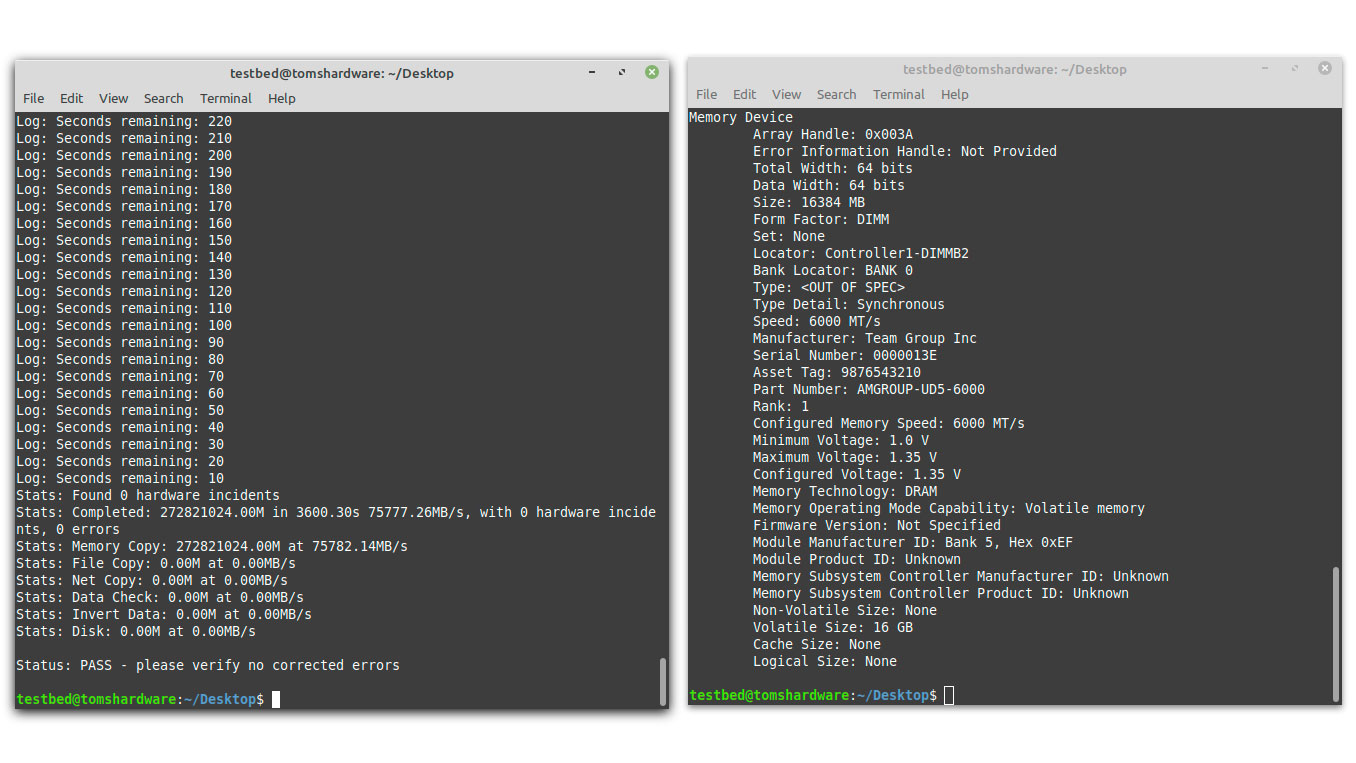The width and height of the screenshot is (1356, 763).
Task: Click 'Locator: Controller1-DIMMB2' line
Action: pos(861,253)
